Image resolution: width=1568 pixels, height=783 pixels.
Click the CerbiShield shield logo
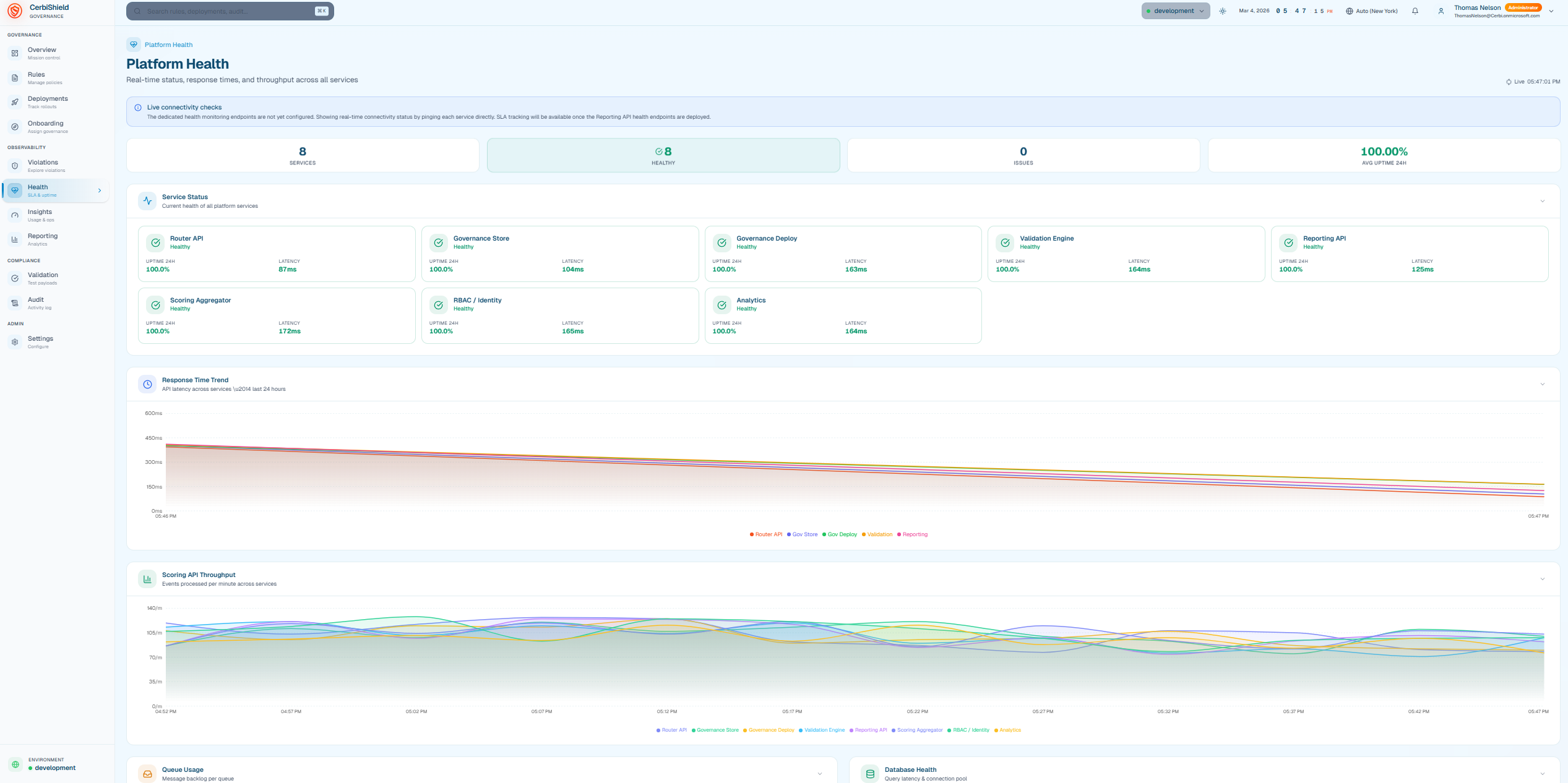click(15, 11)
